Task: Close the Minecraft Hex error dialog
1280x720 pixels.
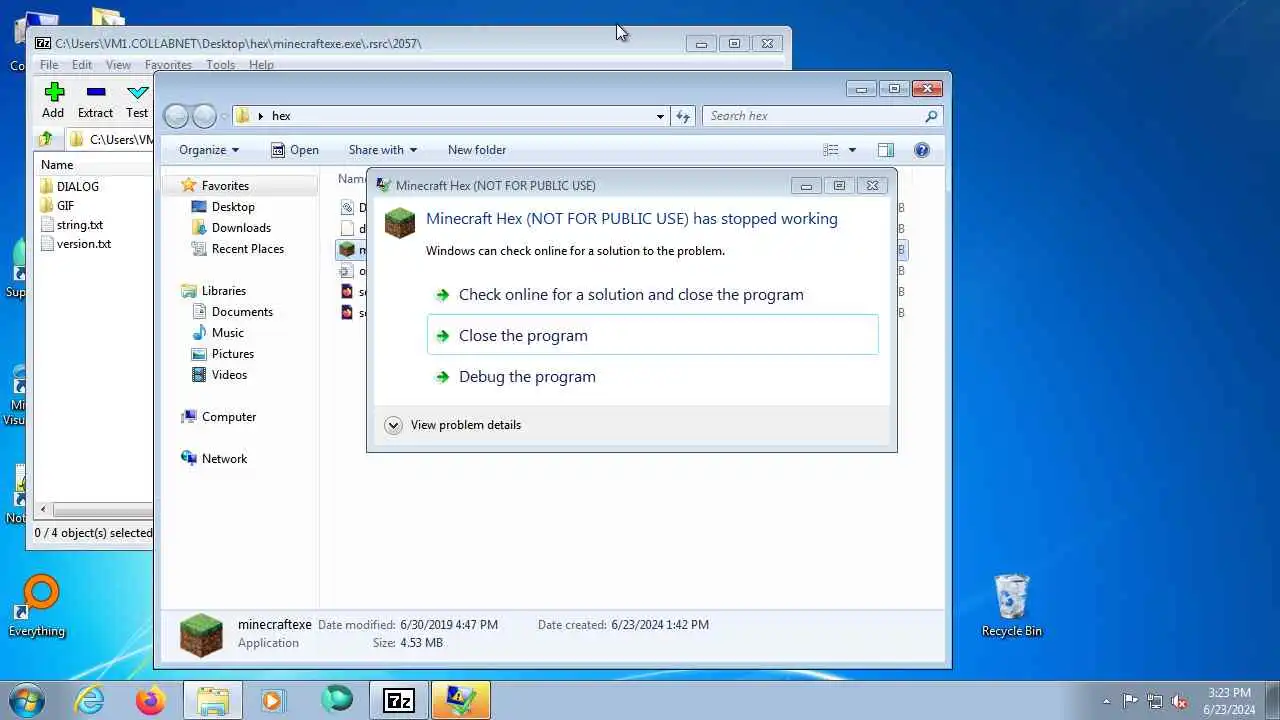Action: 872,185
